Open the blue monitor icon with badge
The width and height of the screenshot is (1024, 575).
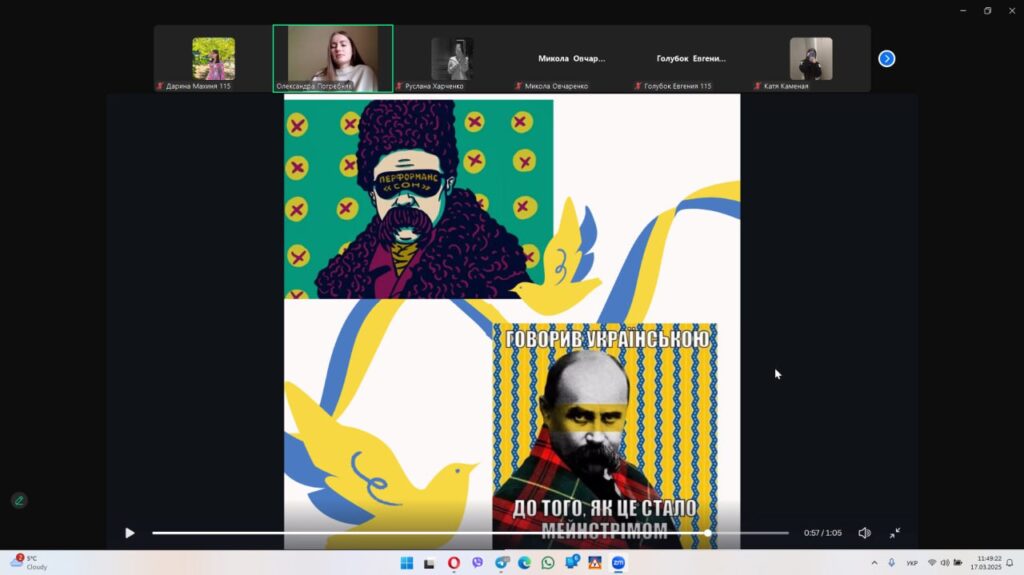[572, 563]
